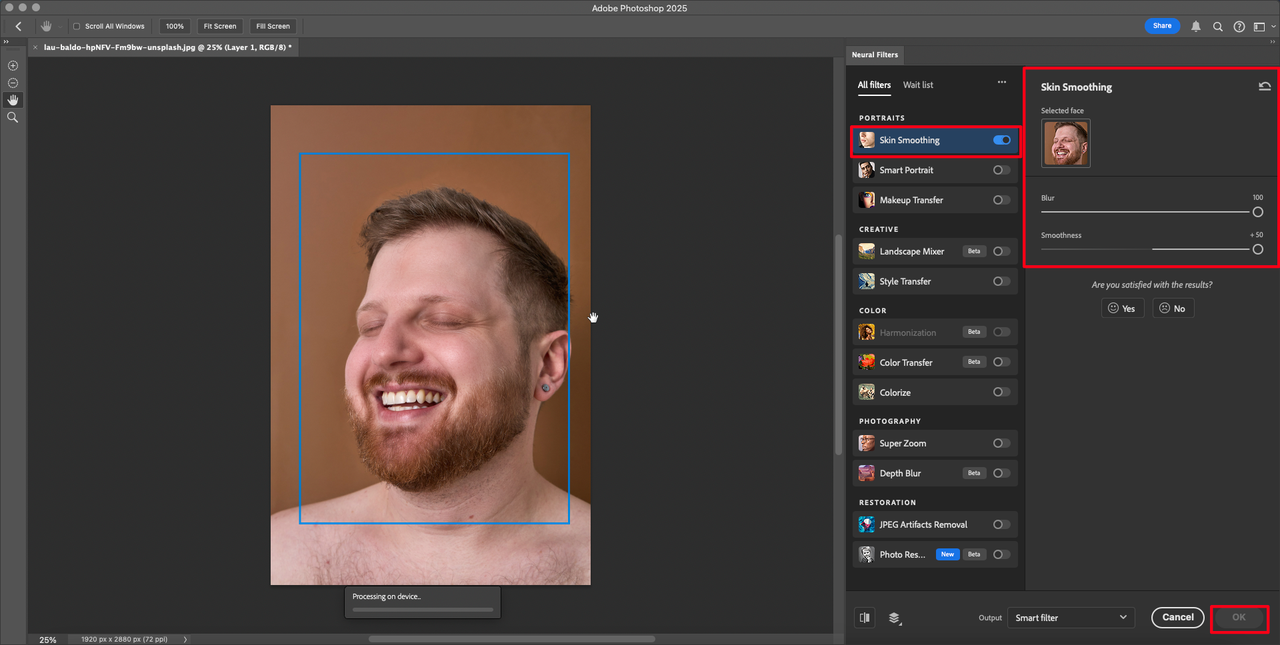This screenshot has width=1280, height=645.
Task: Check the Scroll All Windows checkbox
Action: coord(77,26)
